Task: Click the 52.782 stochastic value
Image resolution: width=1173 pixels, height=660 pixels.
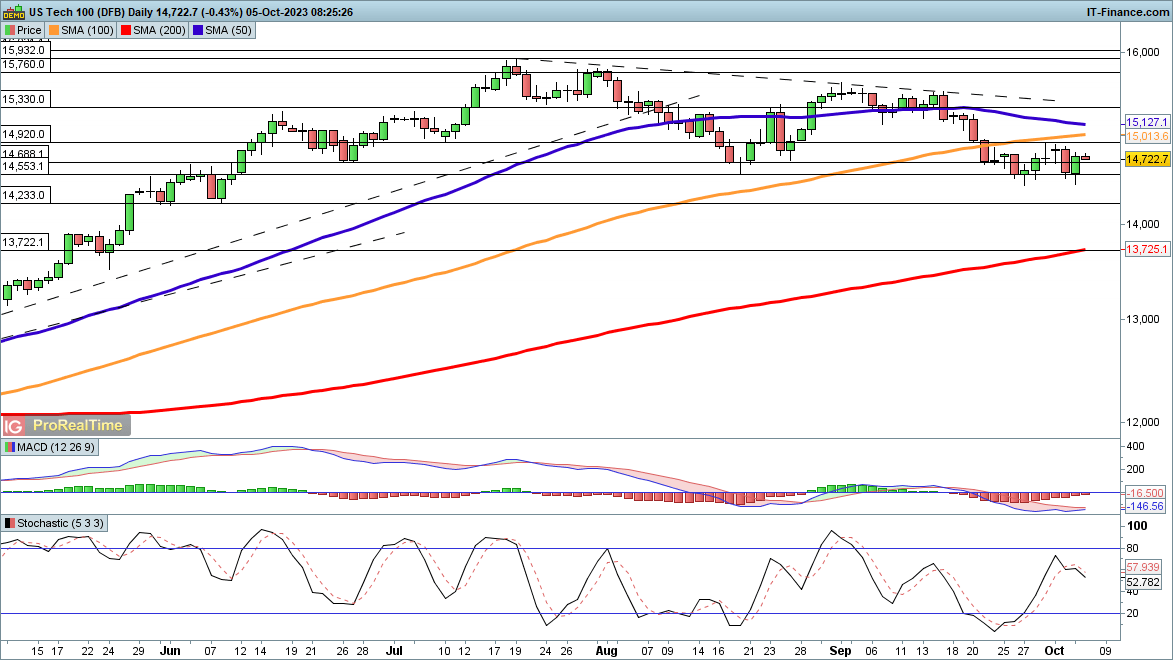Action: (x=1144, y=581)
